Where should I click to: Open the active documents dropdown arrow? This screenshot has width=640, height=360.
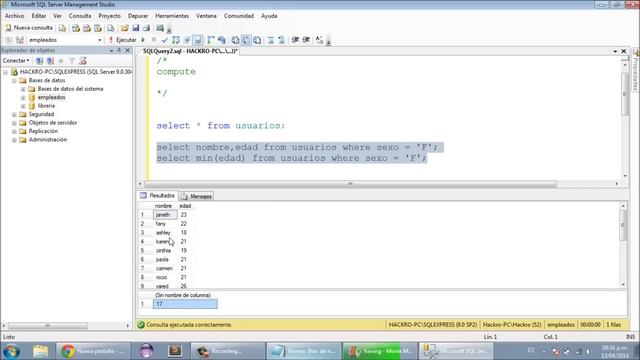click(615, 51)
